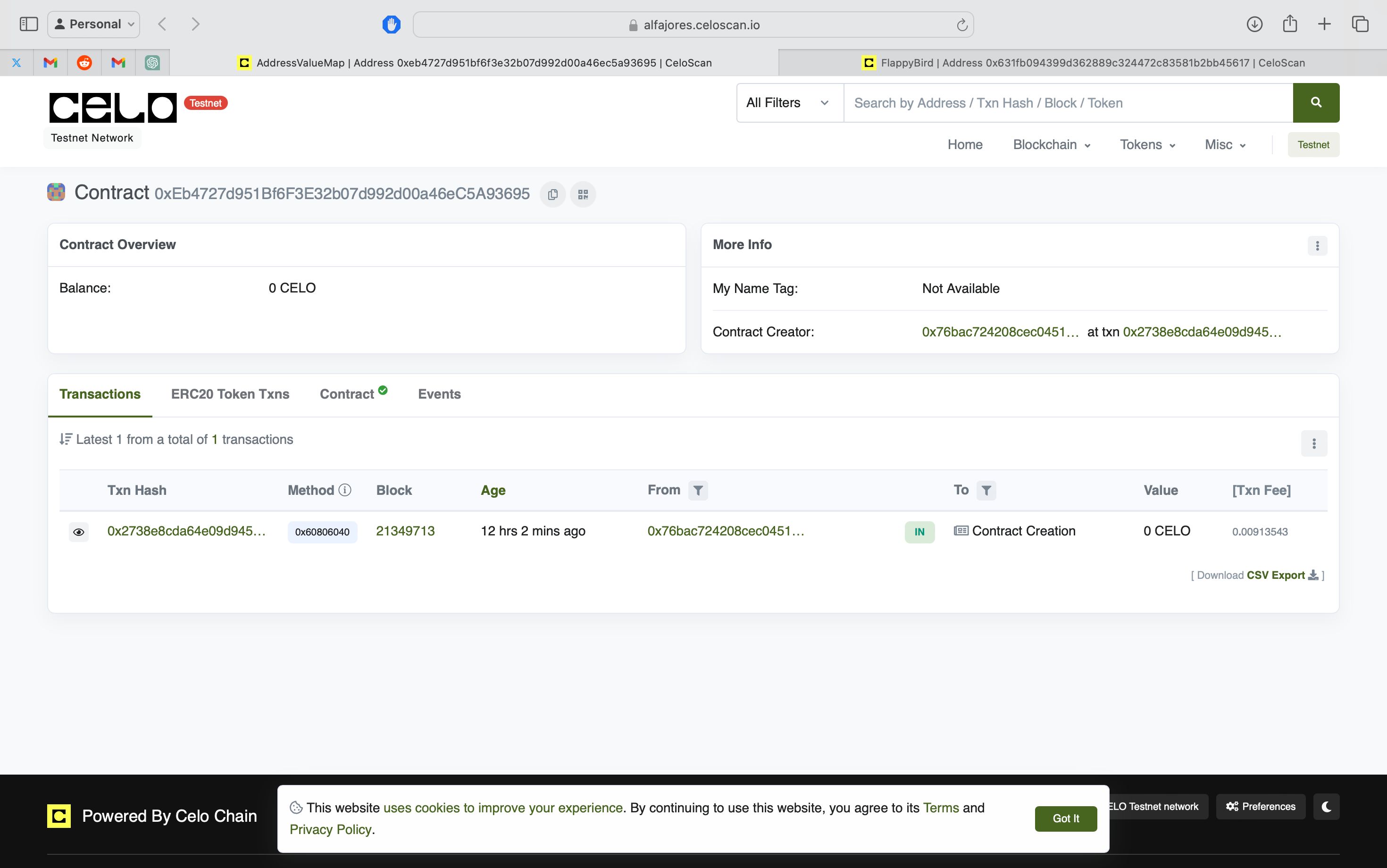
Task: Open the second pinned Gmail tab
Action: point(118,63)
